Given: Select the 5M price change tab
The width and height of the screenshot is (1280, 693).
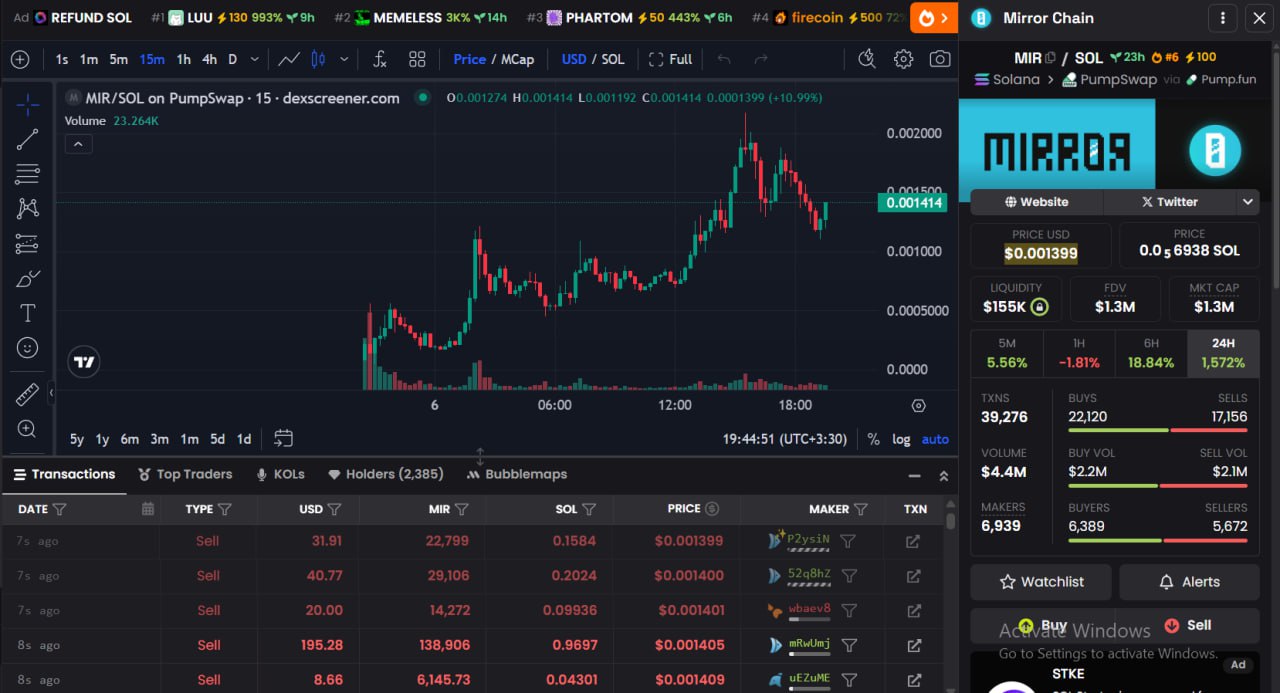Looking at the screenshot, I should [x=1007, y=353].
